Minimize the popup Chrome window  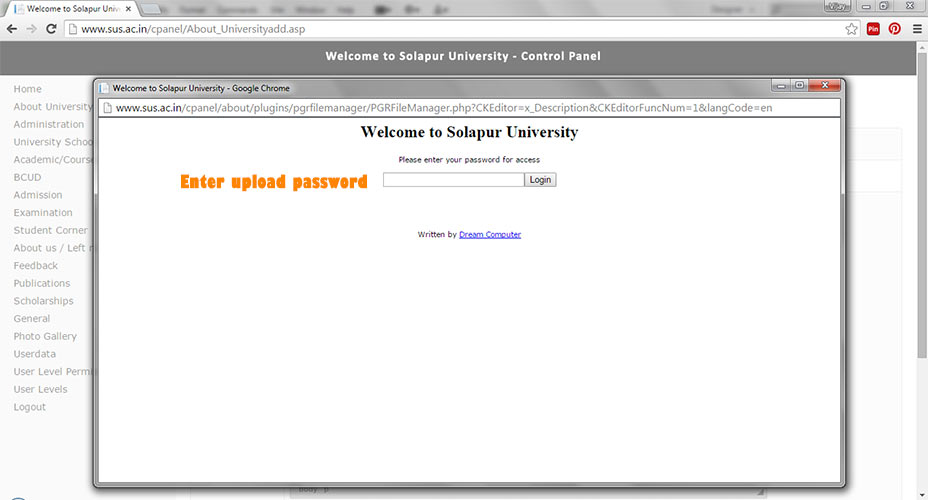(781, 85)
